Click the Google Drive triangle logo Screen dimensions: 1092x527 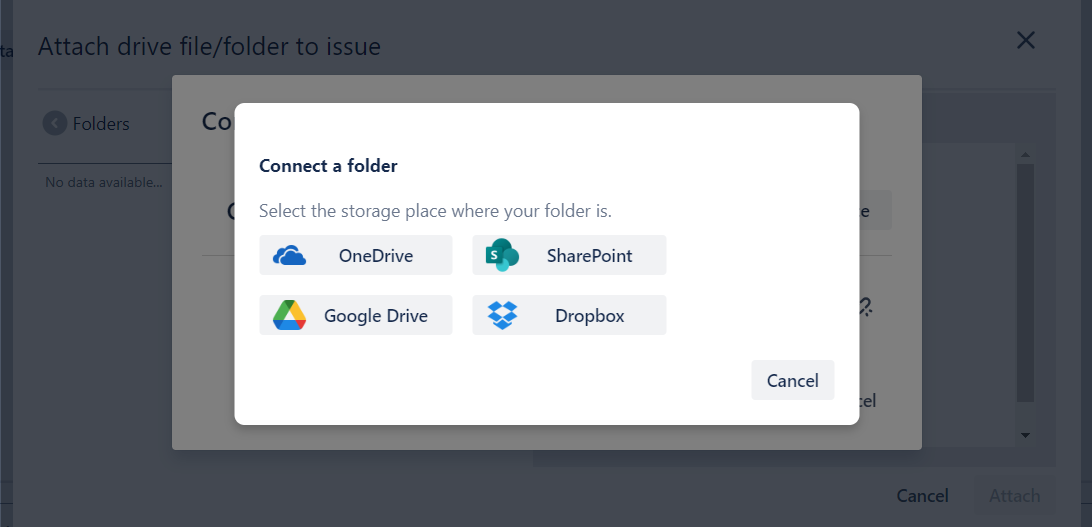[289, 316]
